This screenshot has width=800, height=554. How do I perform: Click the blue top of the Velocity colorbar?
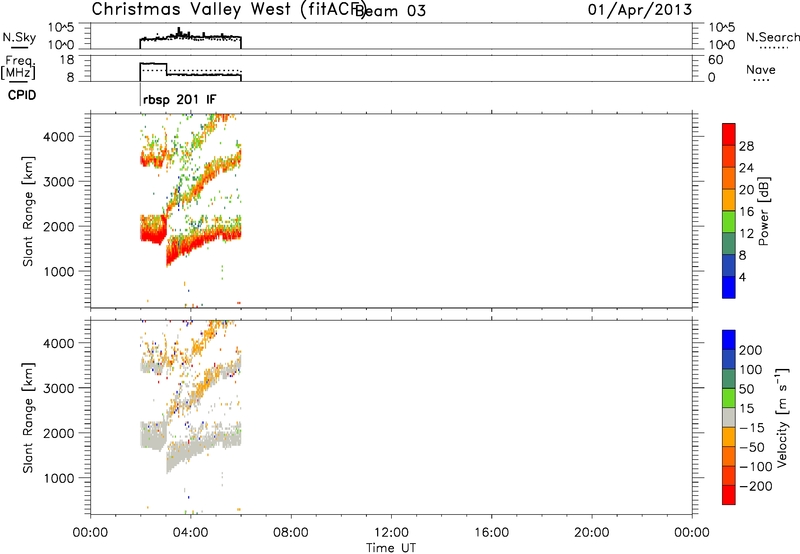[x=729, y=340]
